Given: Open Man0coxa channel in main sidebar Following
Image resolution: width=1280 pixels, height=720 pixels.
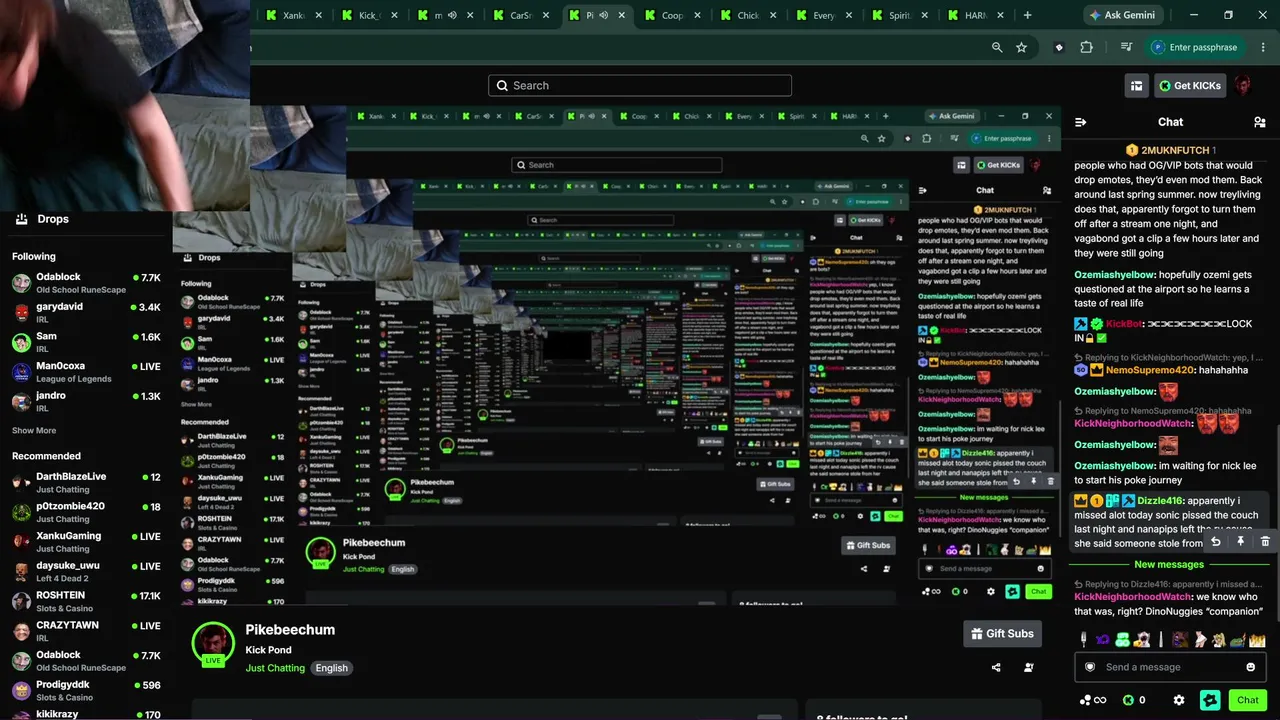Looking at the screenshot, I should (86, 372).
